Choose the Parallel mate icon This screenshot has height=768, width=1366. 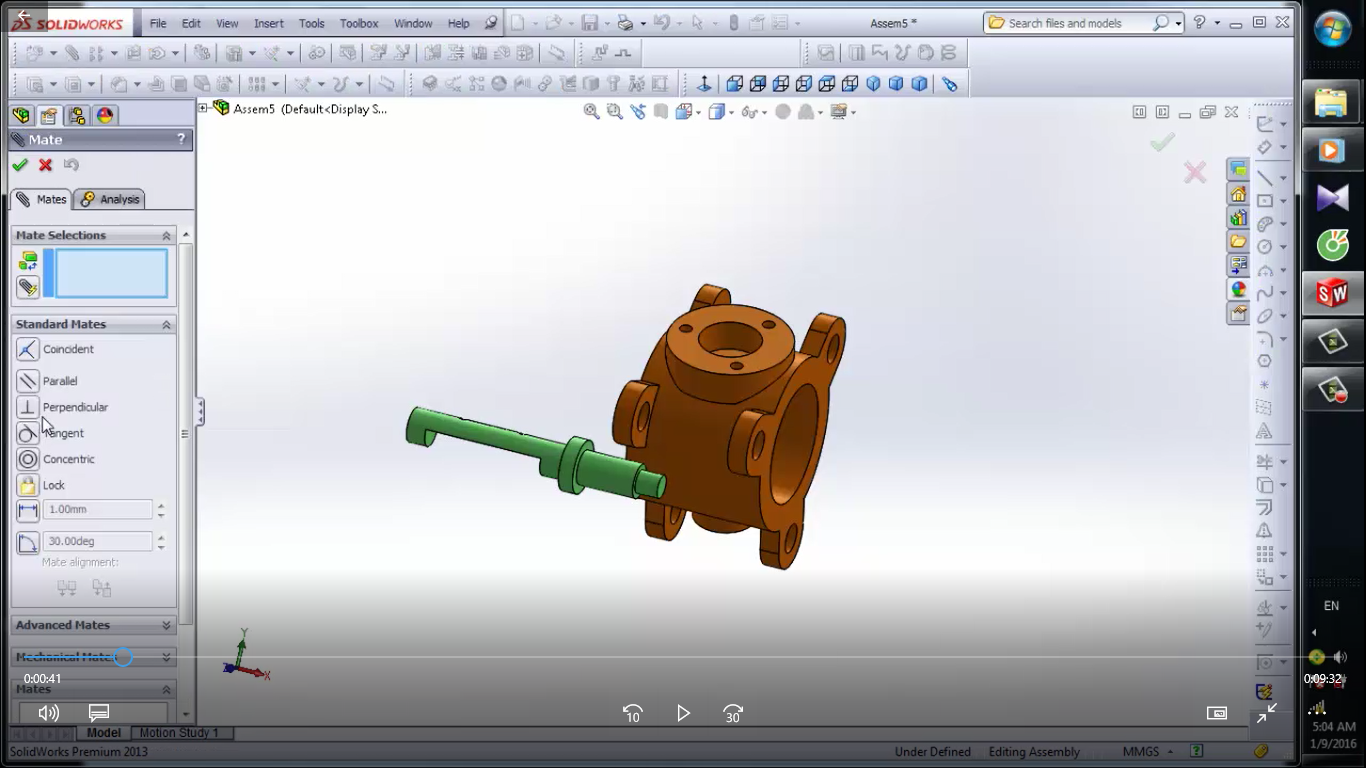click(28, 381)
